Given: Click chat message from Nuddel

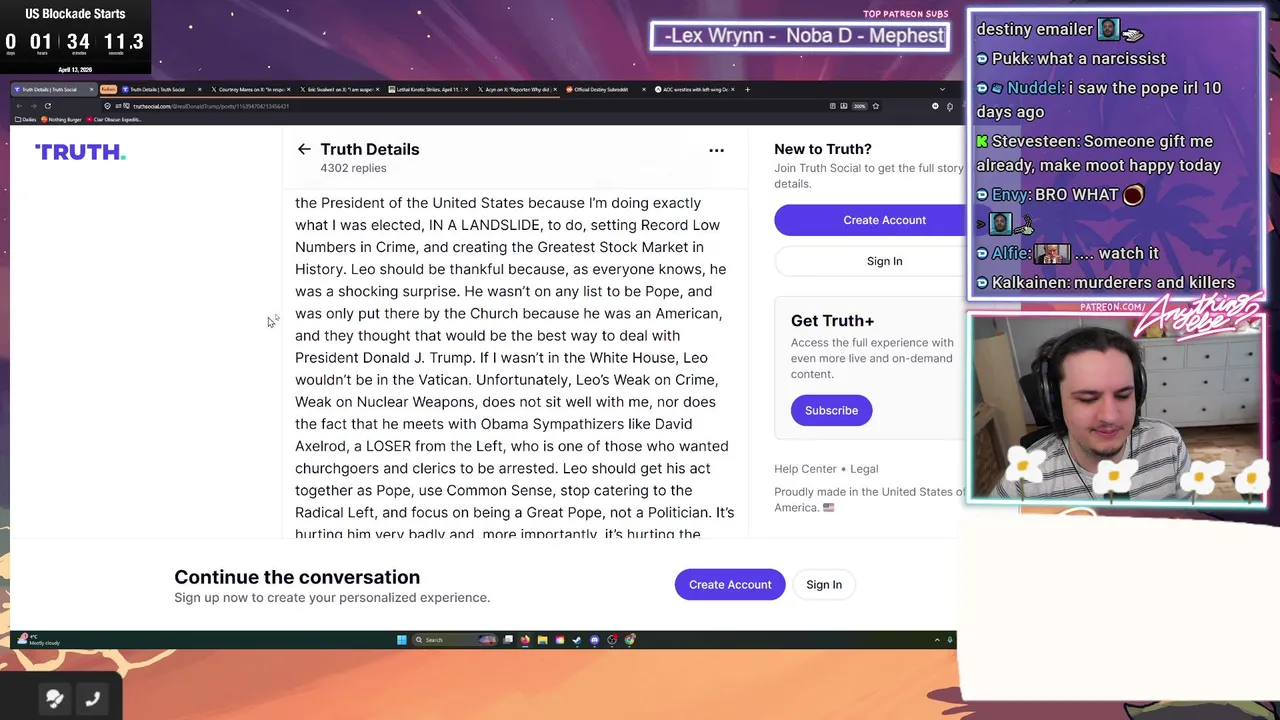Looking at the screenshot, I should 1098,100.
